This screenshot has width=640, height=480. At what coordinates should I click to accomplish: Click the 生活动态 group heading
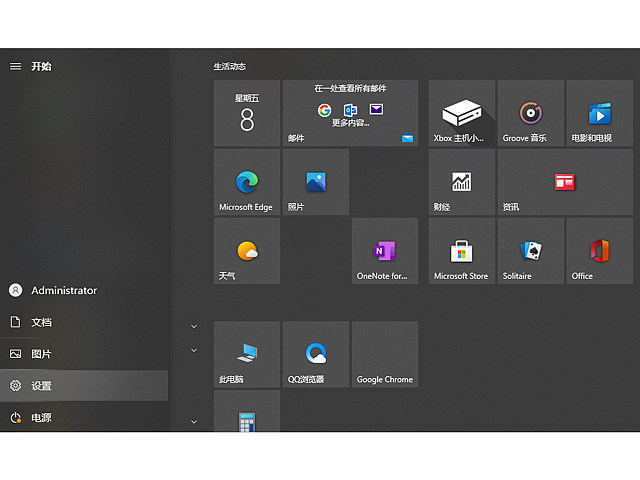point(230,66)
